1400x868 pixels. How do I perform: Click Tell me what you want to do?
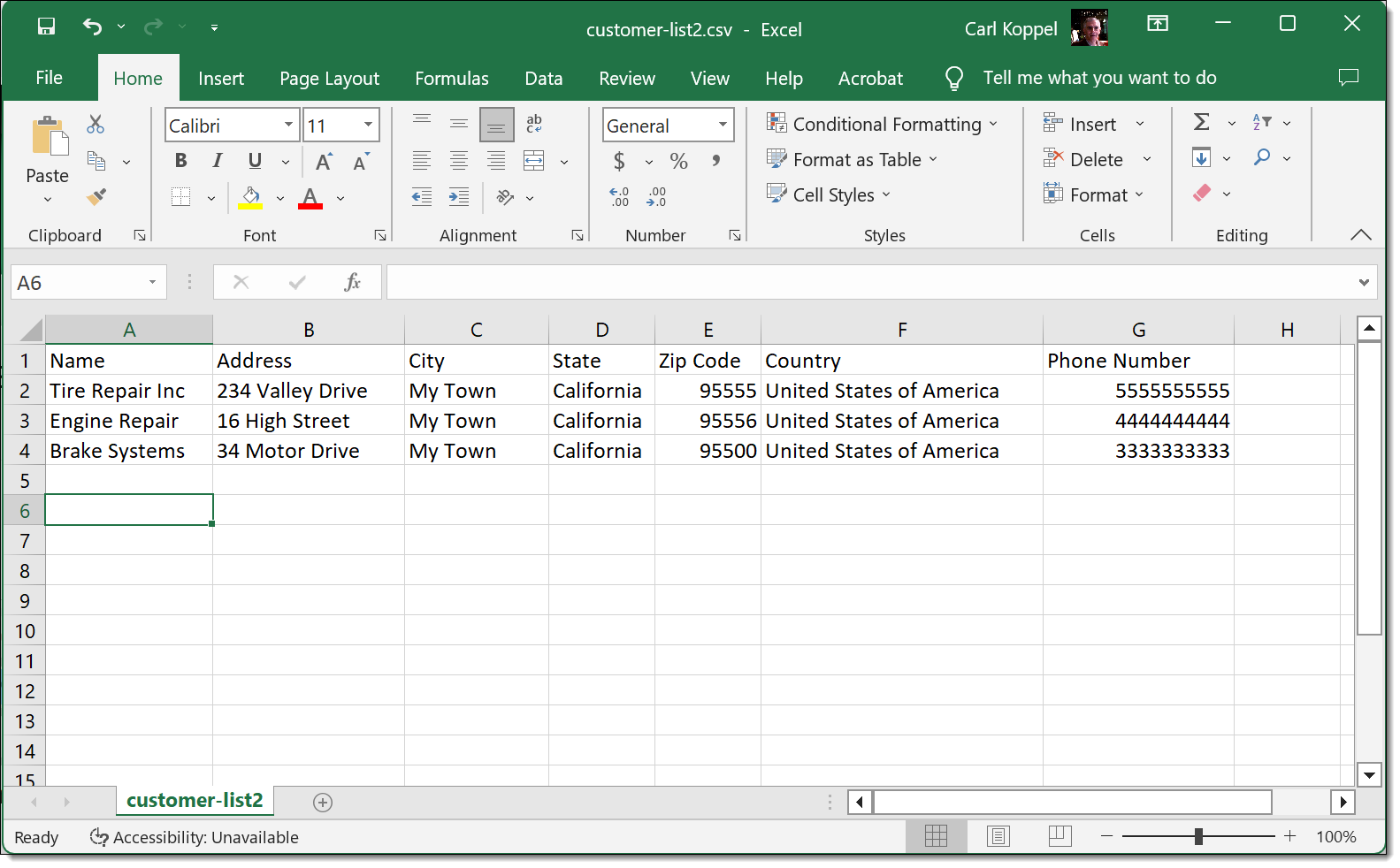[1099, 78]
